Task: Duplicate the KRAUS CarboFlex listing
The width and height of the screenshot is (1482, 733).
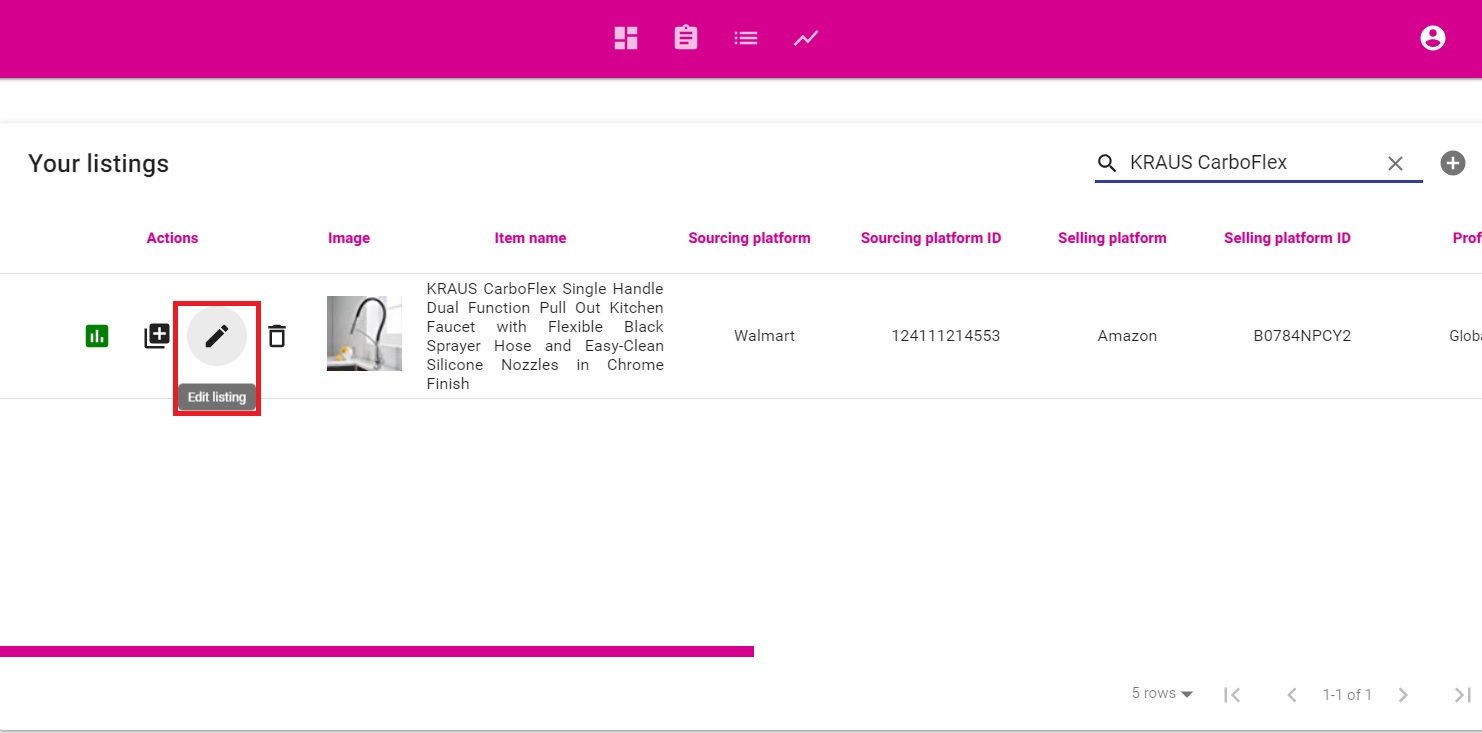Action: [157, 336]
